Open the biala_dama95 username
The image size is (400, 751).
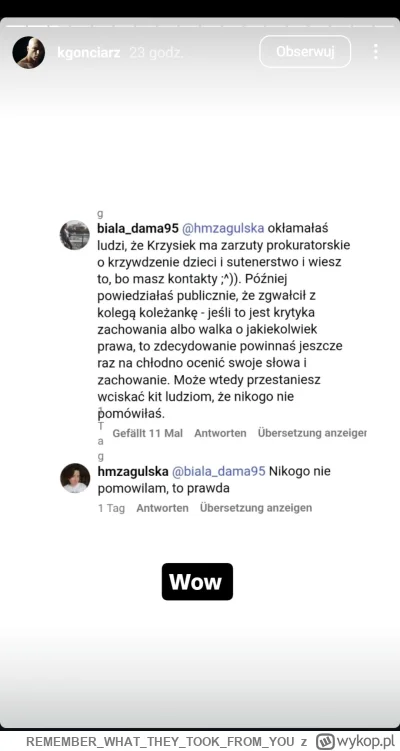click(x=137, y=228)
